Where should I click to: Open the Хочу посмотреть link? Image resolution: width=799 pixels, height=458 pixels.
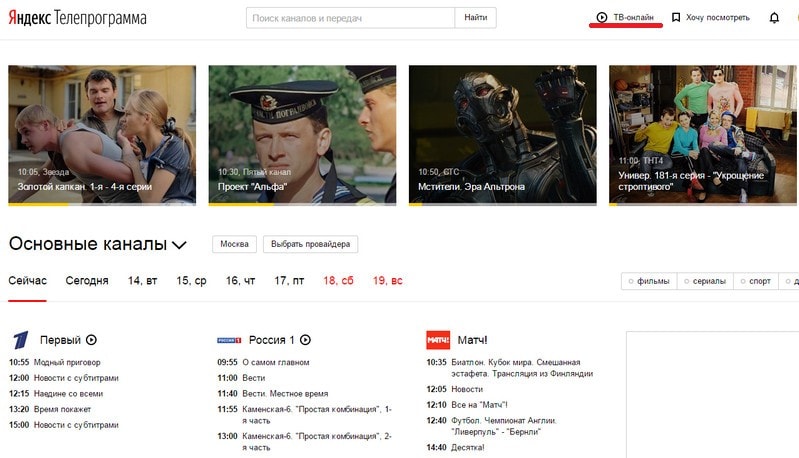(x=717, y=17)
